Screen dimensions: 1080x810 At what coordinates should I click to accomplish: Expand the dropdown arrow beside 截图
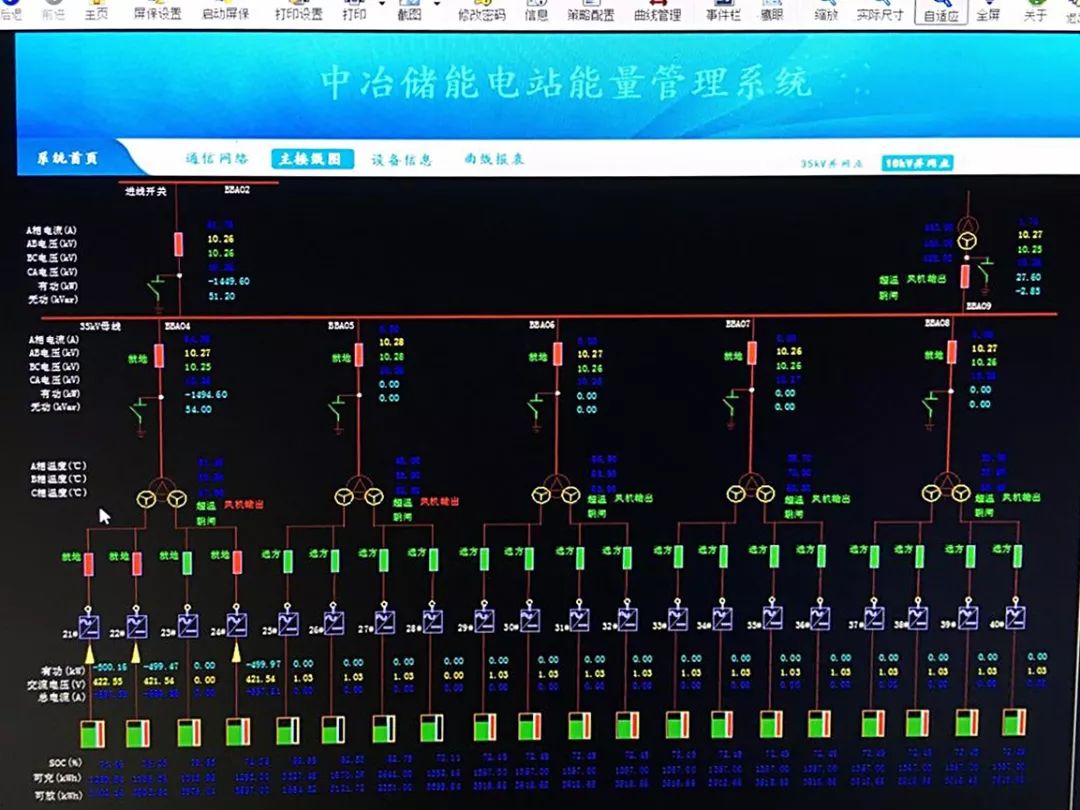[x=437, y=4]
